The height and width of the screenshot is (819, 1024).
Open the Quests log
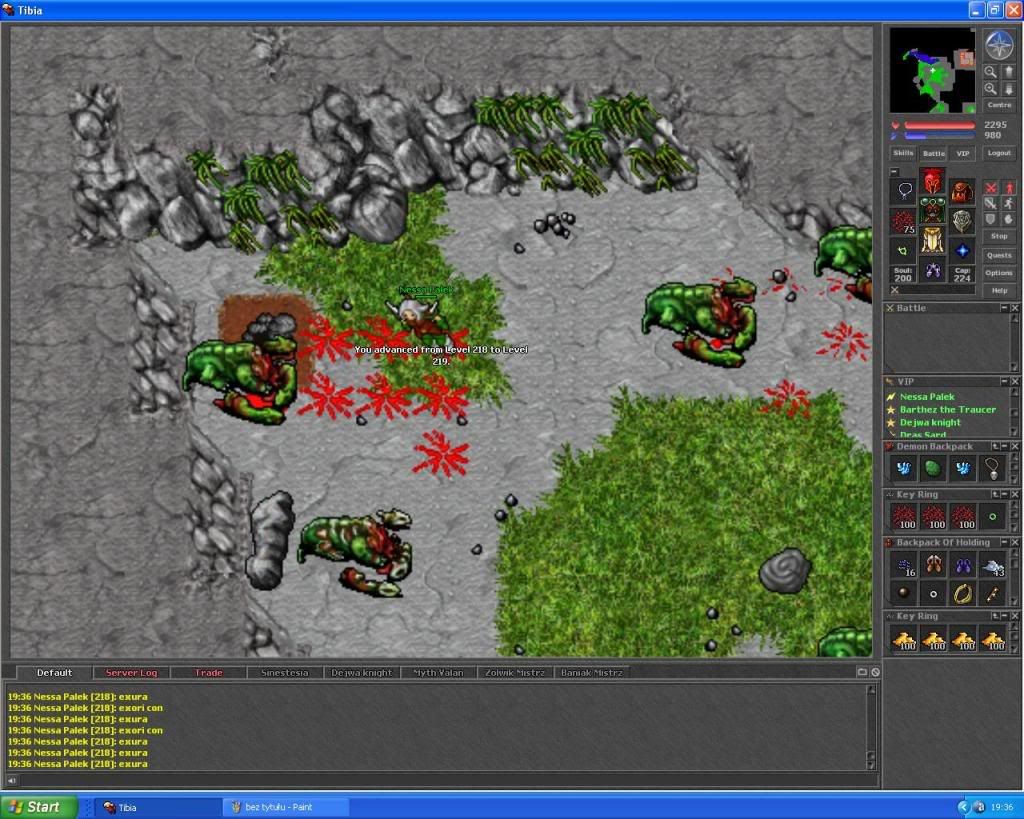(999, 255)
